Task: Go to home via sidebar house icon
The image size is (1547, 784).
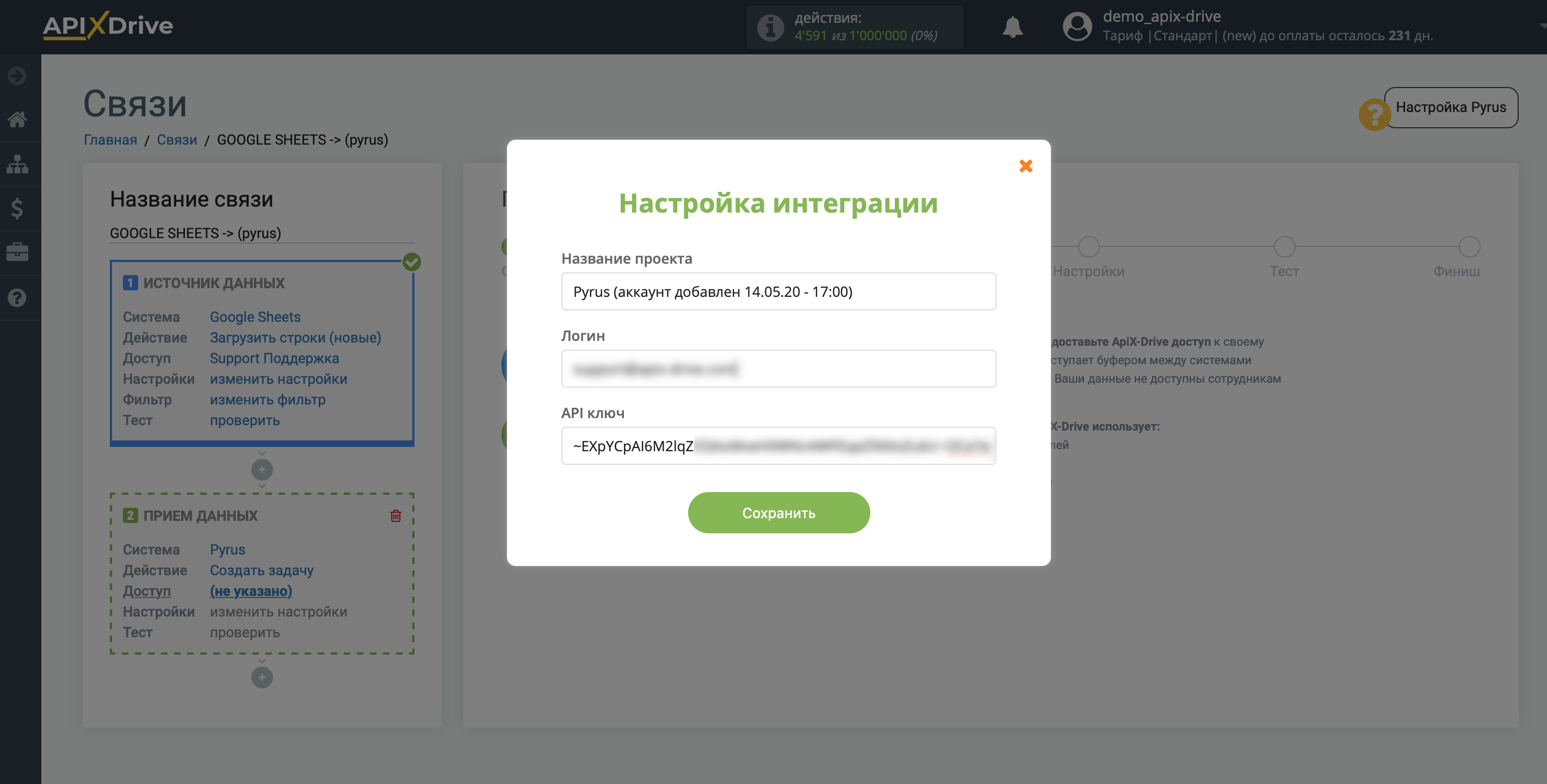Action: (17, 120)
